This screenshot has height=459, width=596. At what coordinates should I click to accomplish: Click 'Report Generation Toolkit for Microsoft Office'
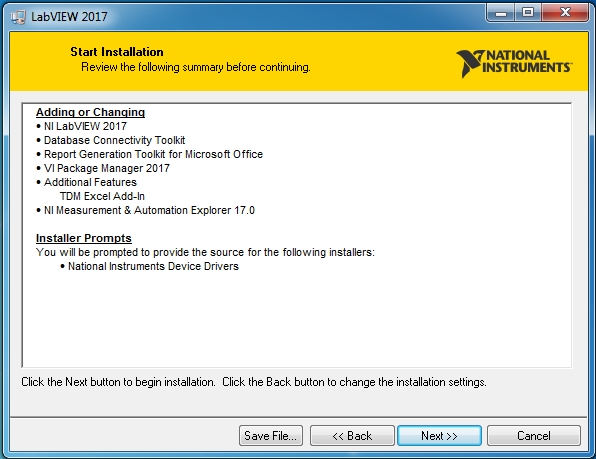point(153,154)
